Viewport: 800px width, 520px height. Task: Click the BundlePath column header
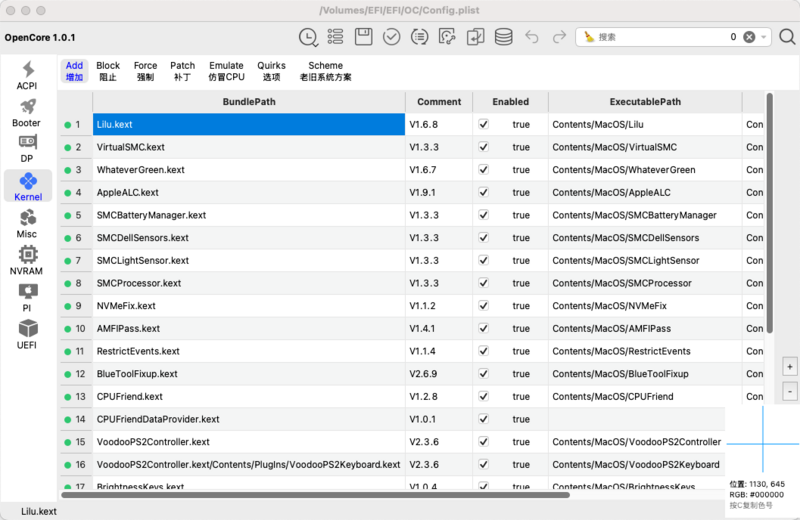tap(249, 102)
